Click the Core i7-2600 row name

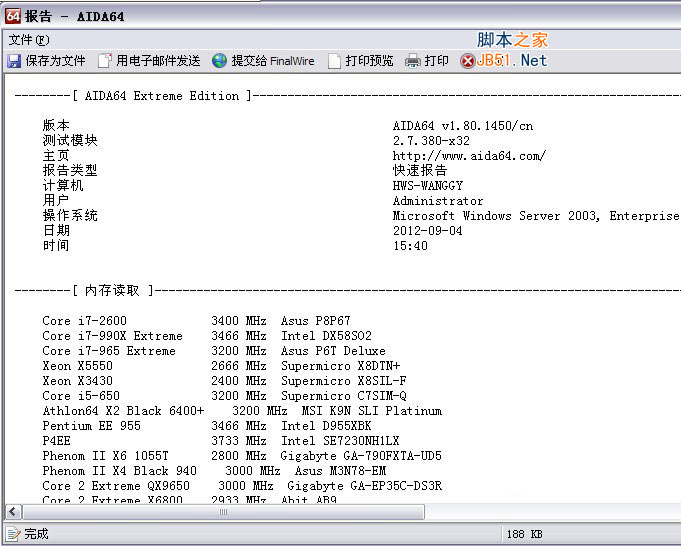pos(84,321)
